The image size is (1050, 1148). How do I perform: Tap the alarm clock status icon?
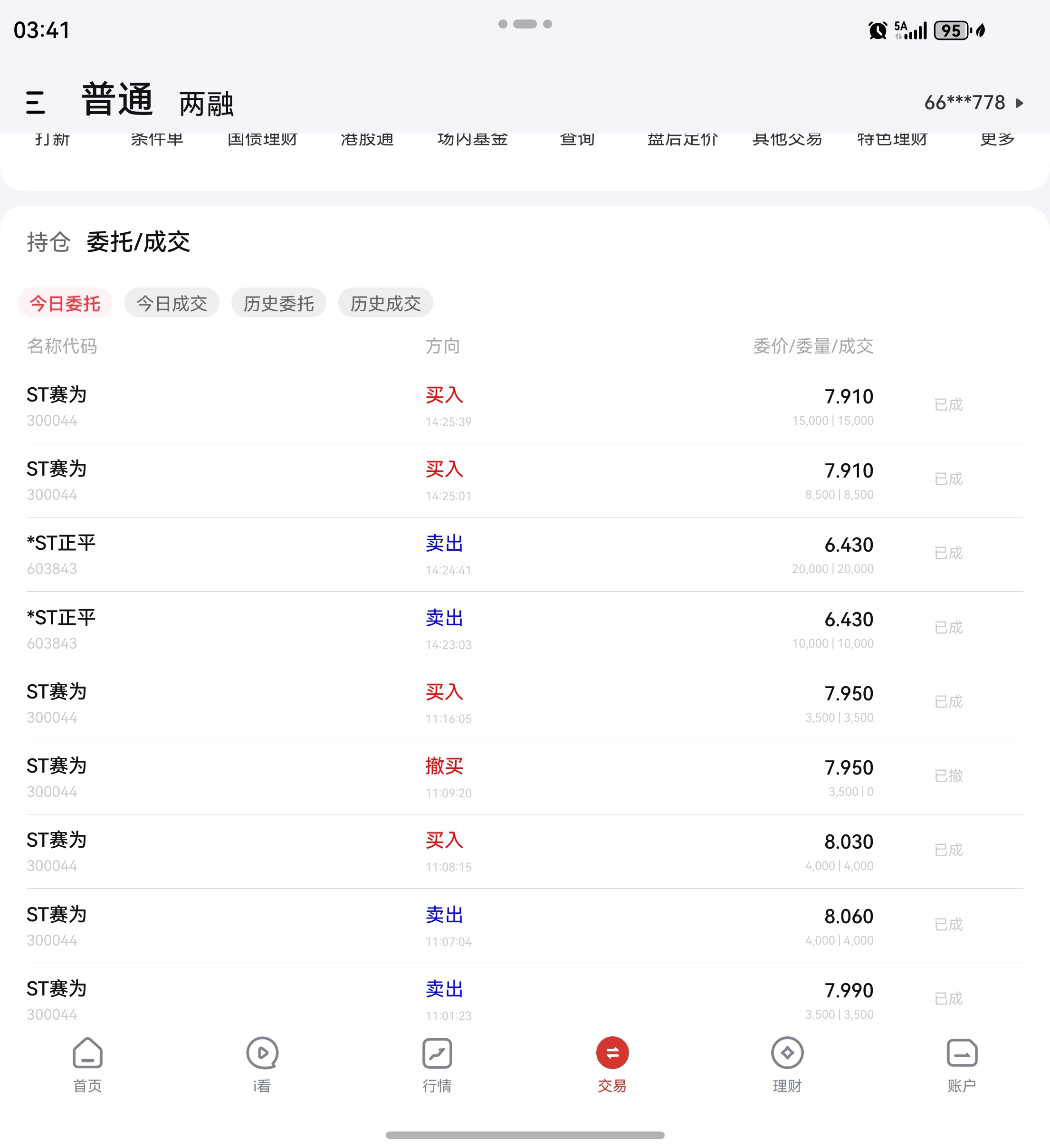pyautogui.click(x=878, y=31)
